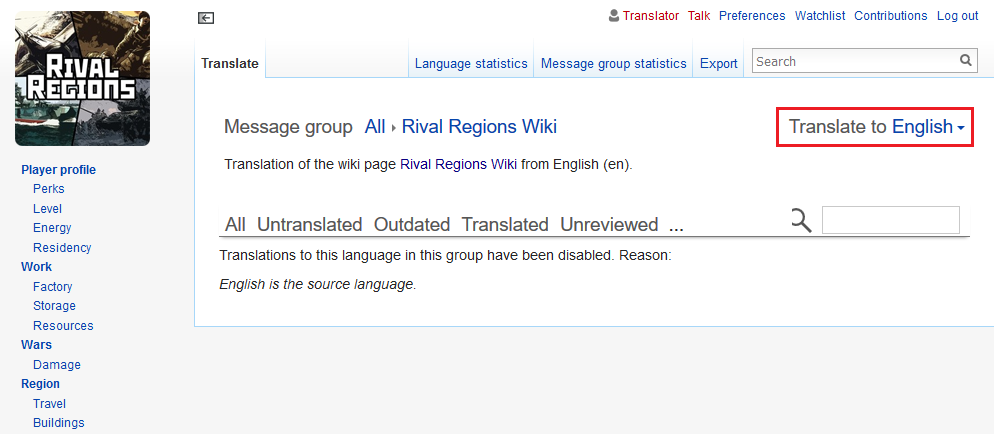Screen dimensions: 994x434
Task: Open Factory page in sidebar
Action: point(52,287)
